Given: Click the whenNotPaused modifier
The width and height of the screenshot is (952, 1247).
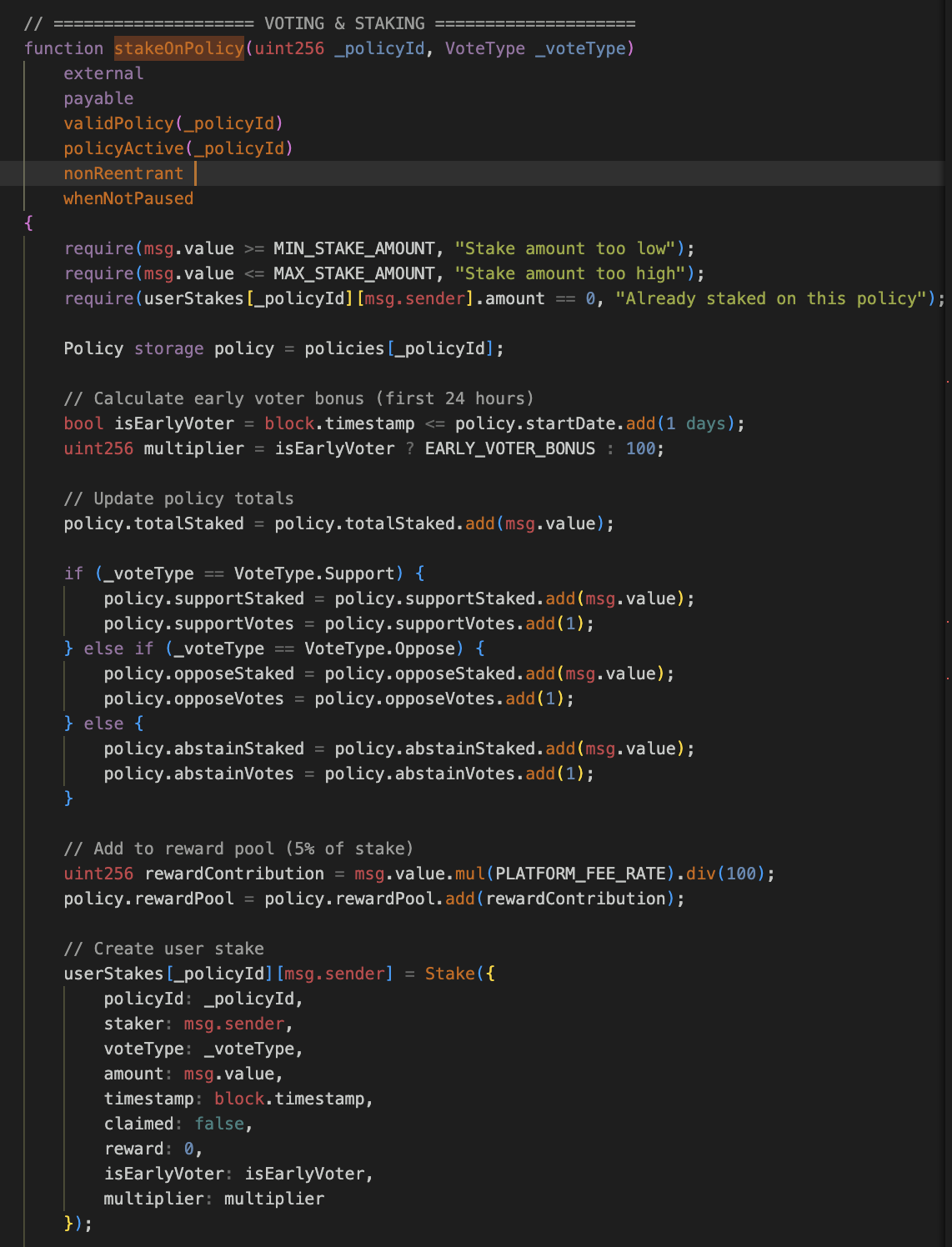Looking at the screenshot, I should tap(128, 198).
